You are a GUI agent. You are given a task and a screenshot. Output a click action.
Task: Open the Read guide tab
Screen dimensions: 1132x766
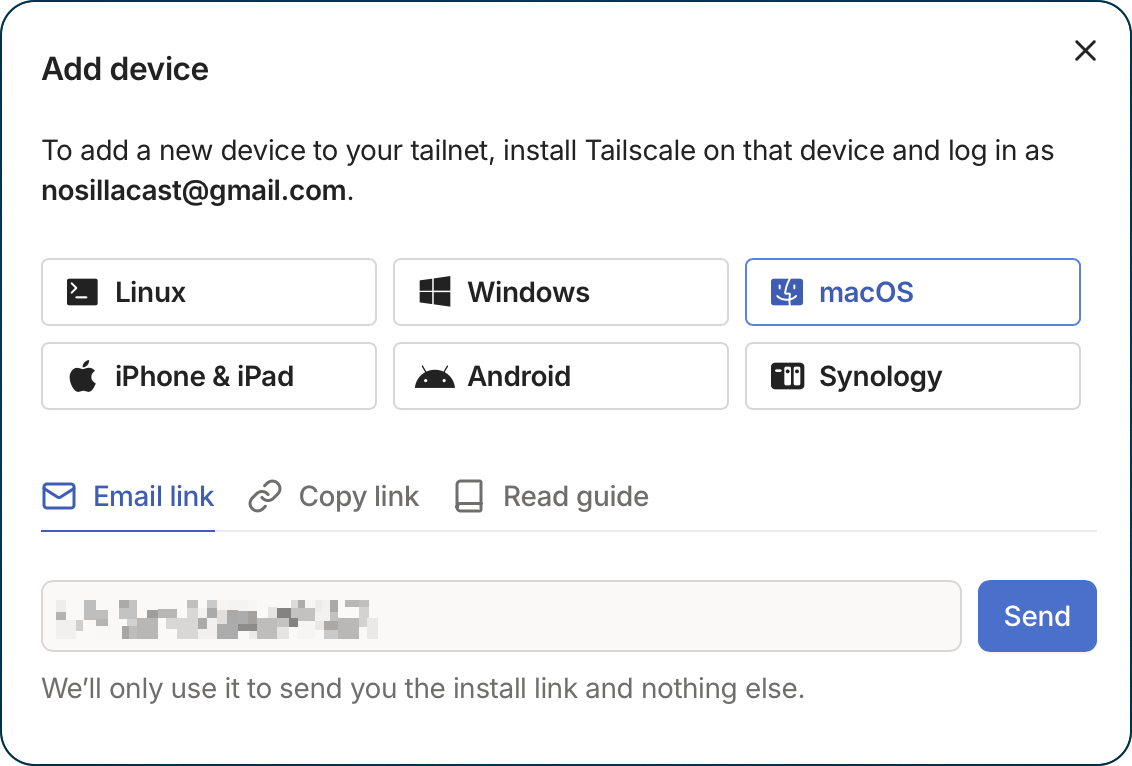tap(552, 497)
